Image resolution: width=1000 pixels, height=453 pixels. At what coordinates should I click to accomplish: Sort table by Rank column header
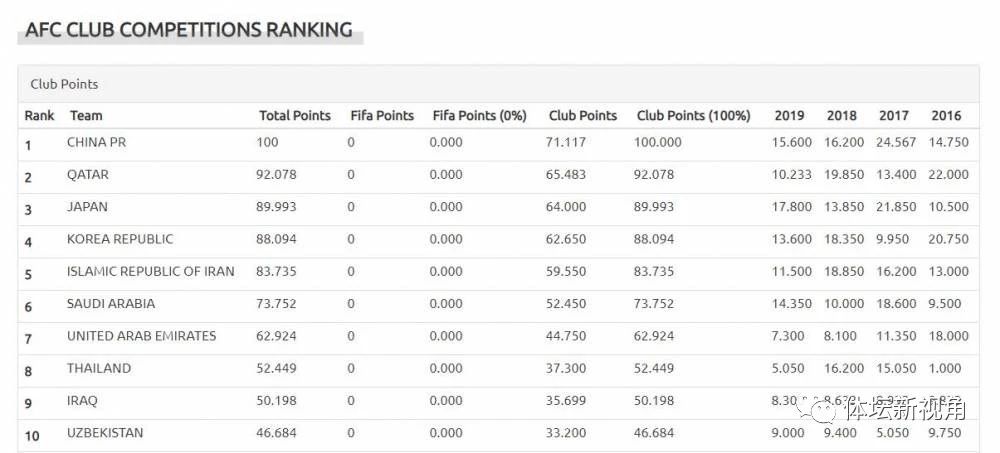click(x=39, y=115)
